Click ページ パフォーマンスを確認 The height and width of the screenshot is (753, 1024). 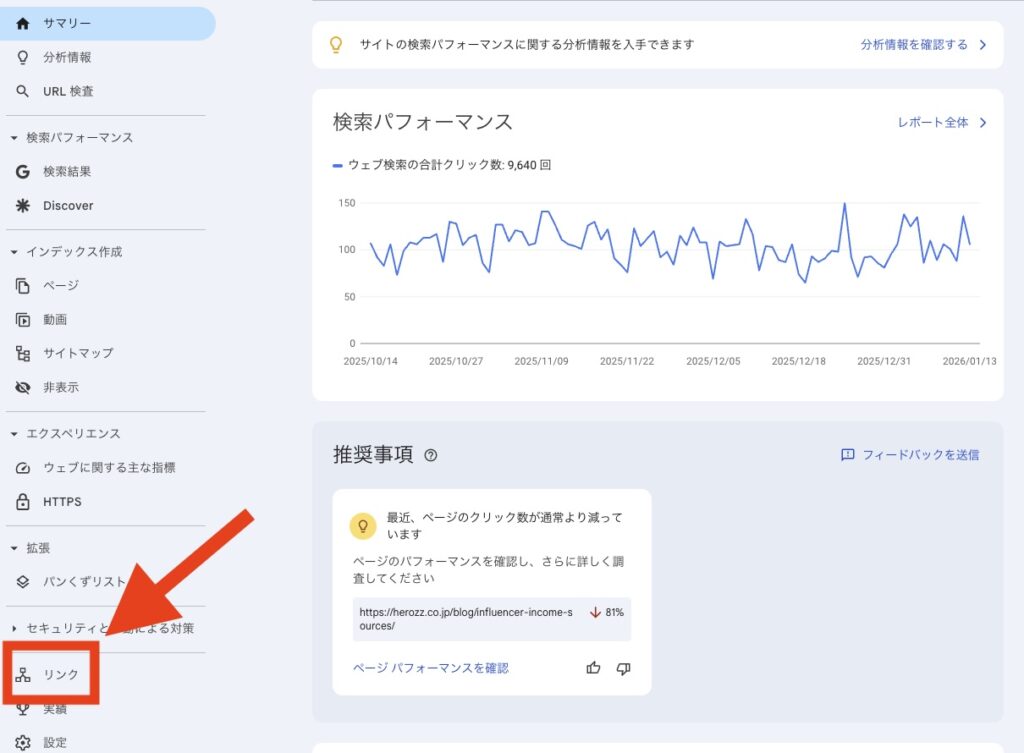pyautogui.click(x=430, y=668)
